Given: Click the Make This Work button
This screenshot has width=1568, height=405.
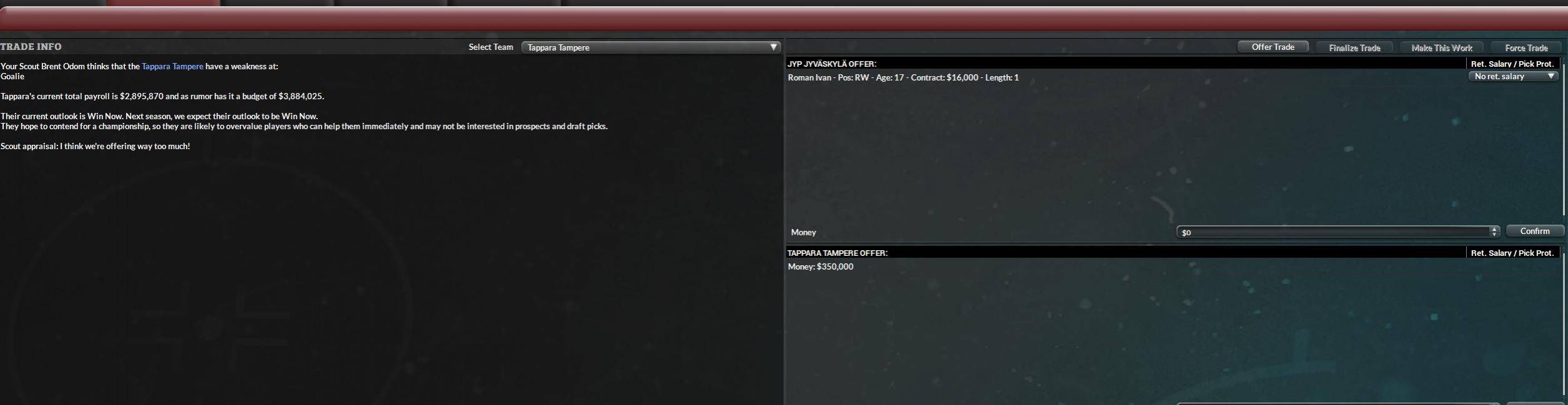Looking at the screenshot, I should coord(1441,48).
